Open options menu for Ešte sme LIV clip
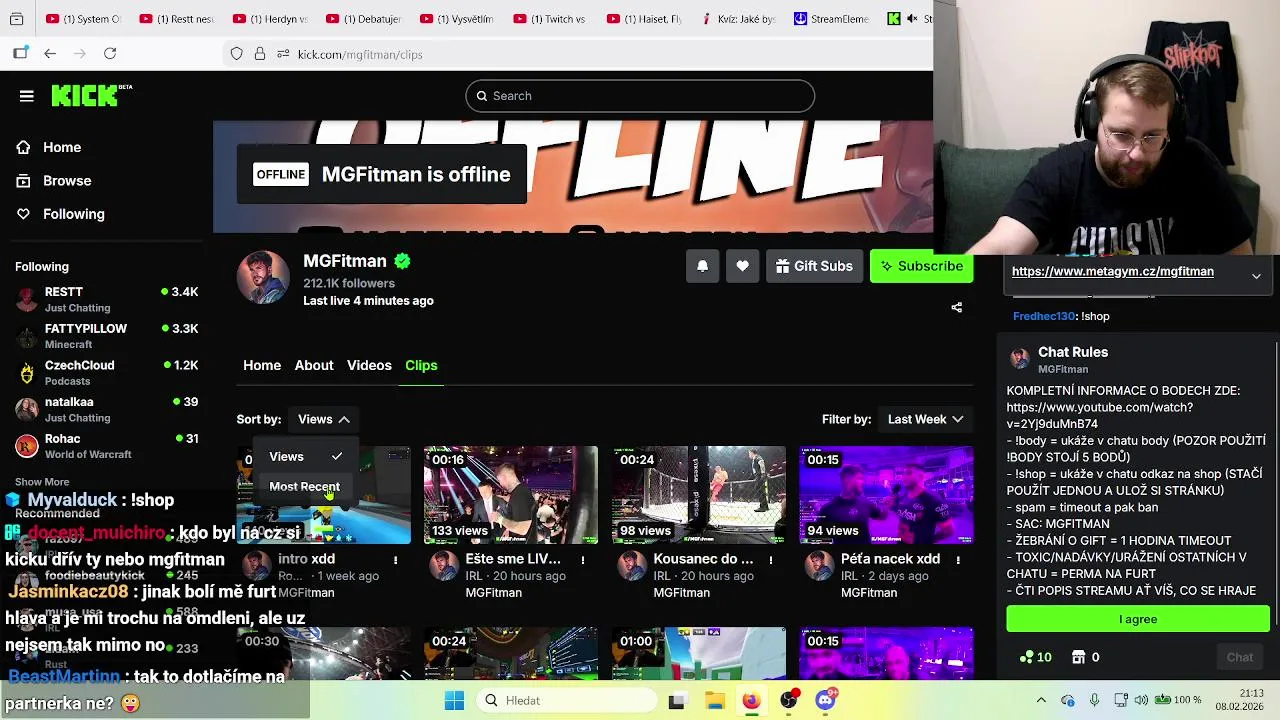 pyautogui.click(x=583, y=561)
